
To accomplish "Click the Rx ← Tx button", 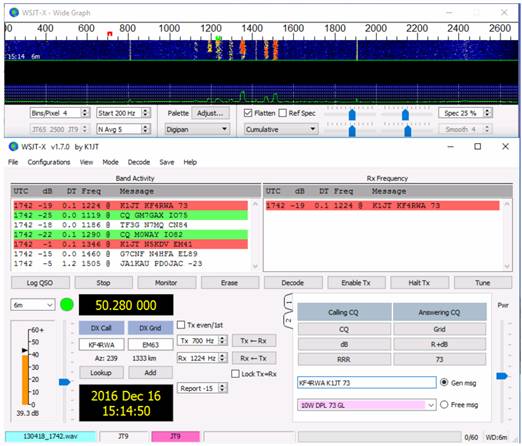I will [254, 358].
